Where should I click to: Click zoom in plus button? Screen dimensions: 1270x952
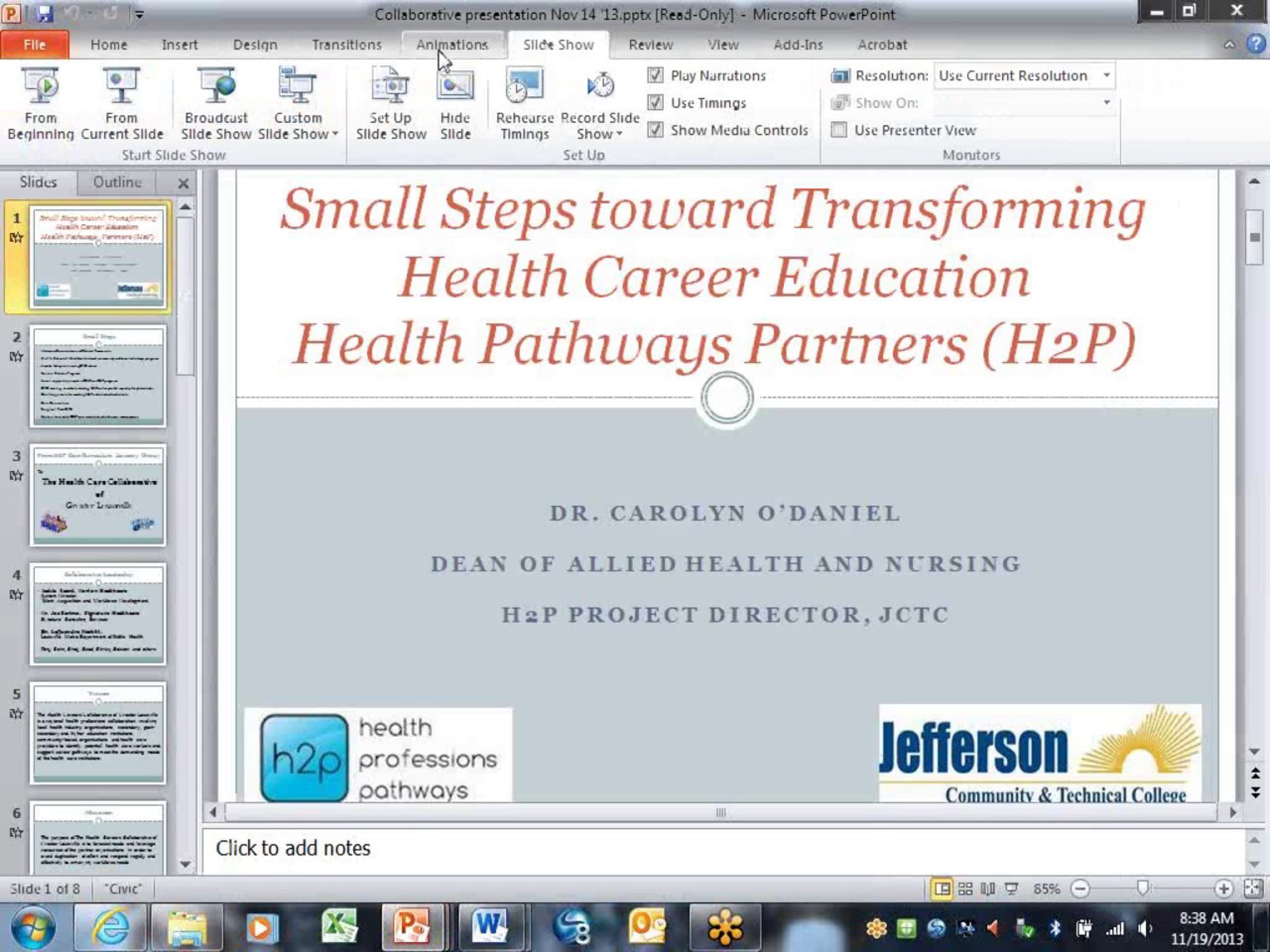click(1223, 889)
